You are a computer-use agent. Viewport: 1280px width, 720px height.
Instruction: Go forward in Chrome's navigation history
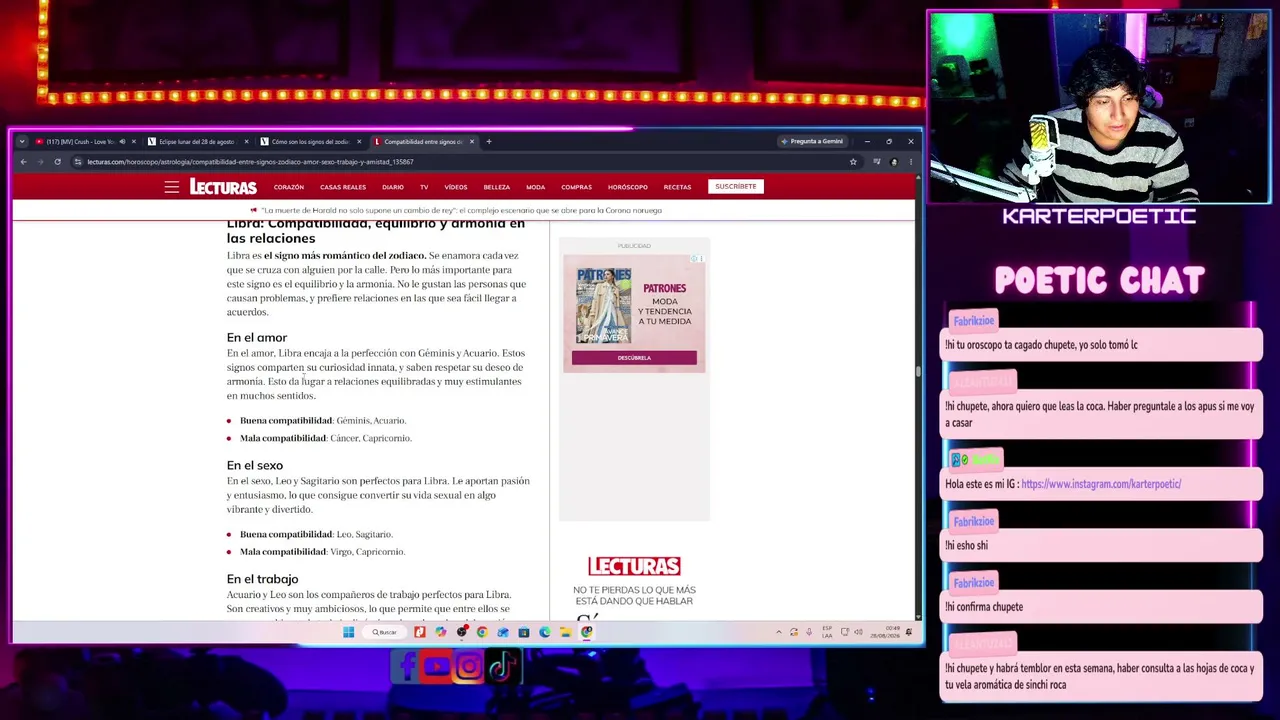(x=40, y=162)
